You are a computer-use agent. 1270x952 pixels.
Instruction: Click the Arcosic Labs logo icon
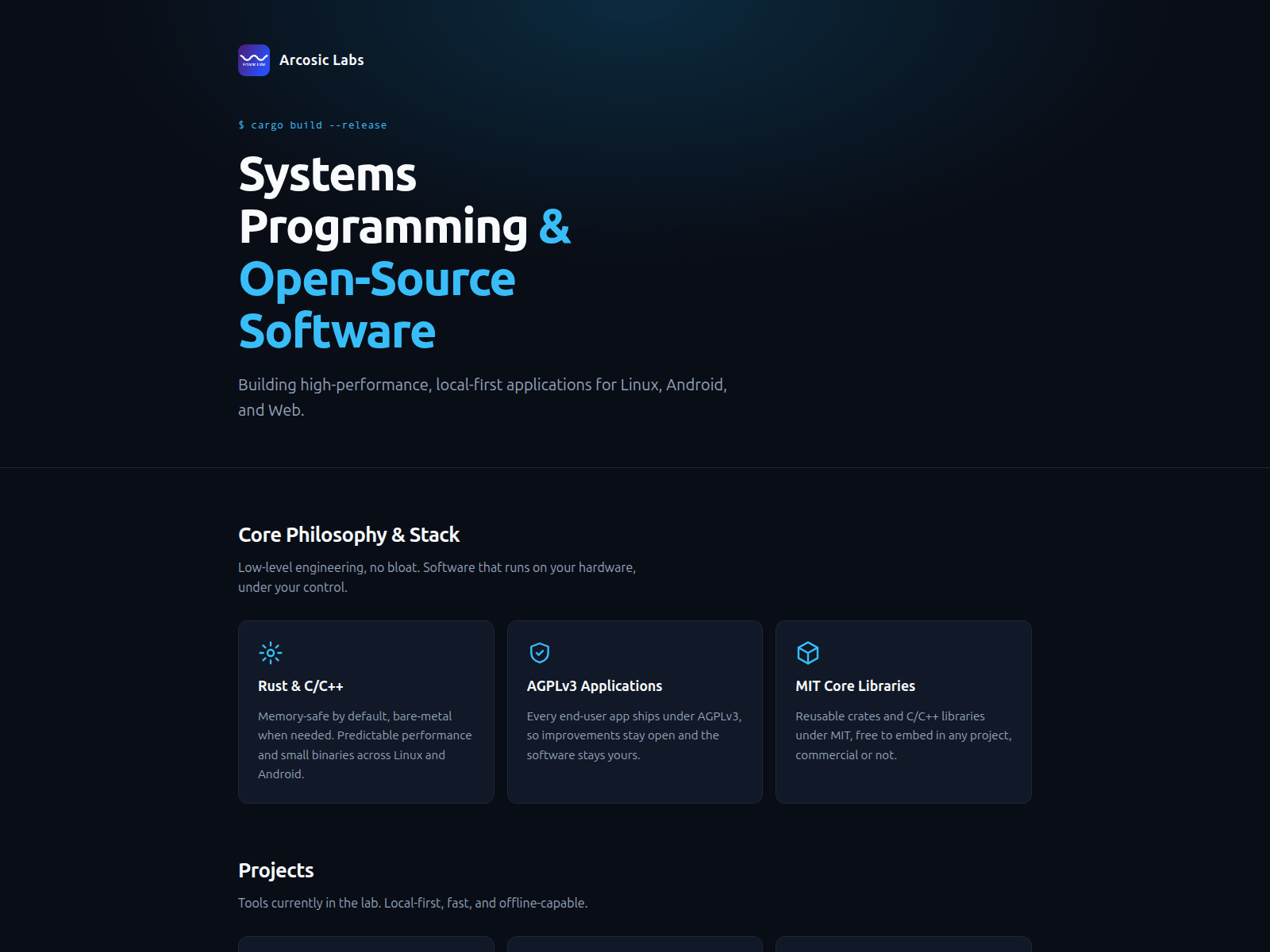(254, 60)
